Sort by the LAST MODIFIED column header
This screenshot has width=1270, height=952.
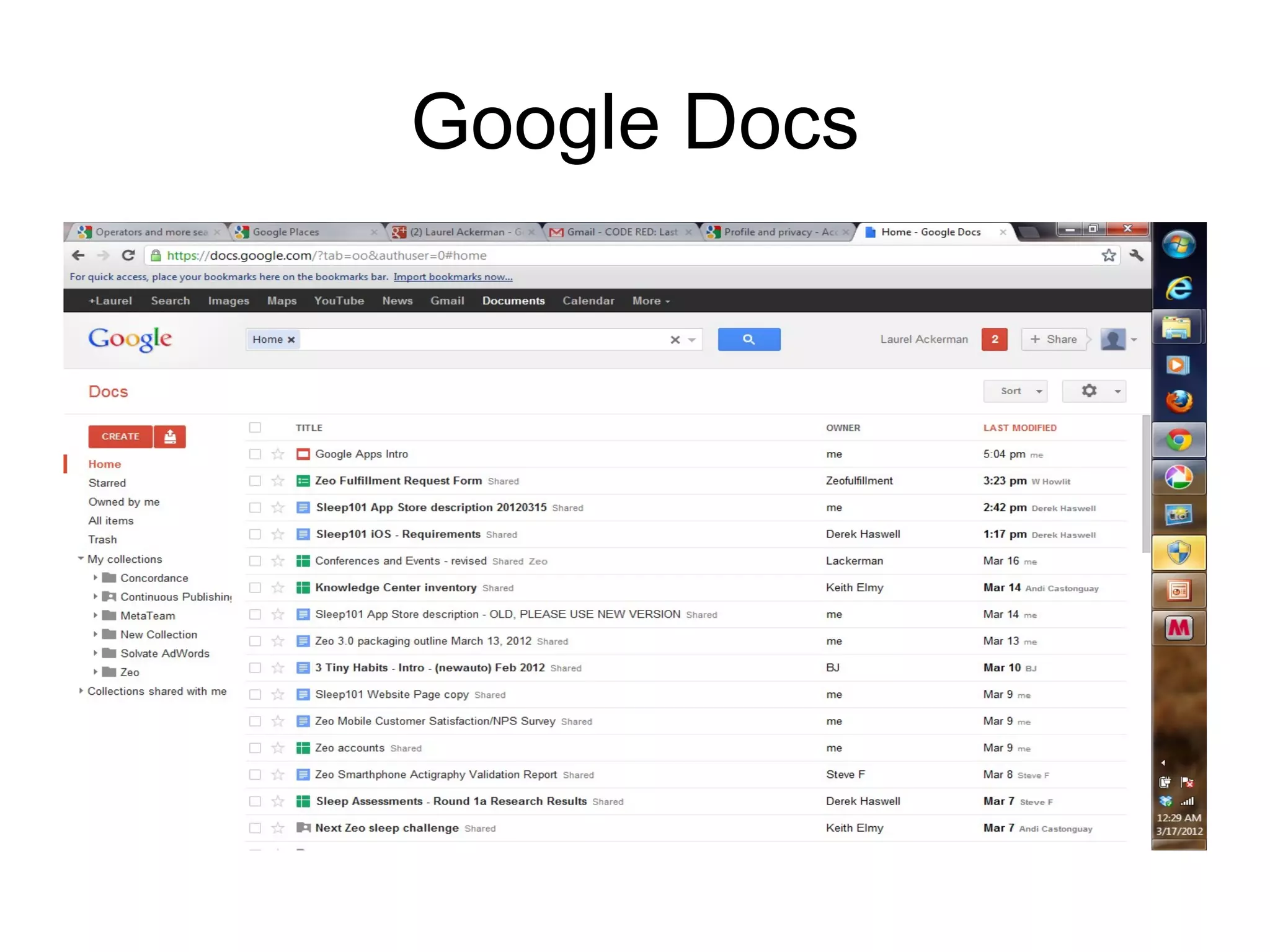(1019, 428)
